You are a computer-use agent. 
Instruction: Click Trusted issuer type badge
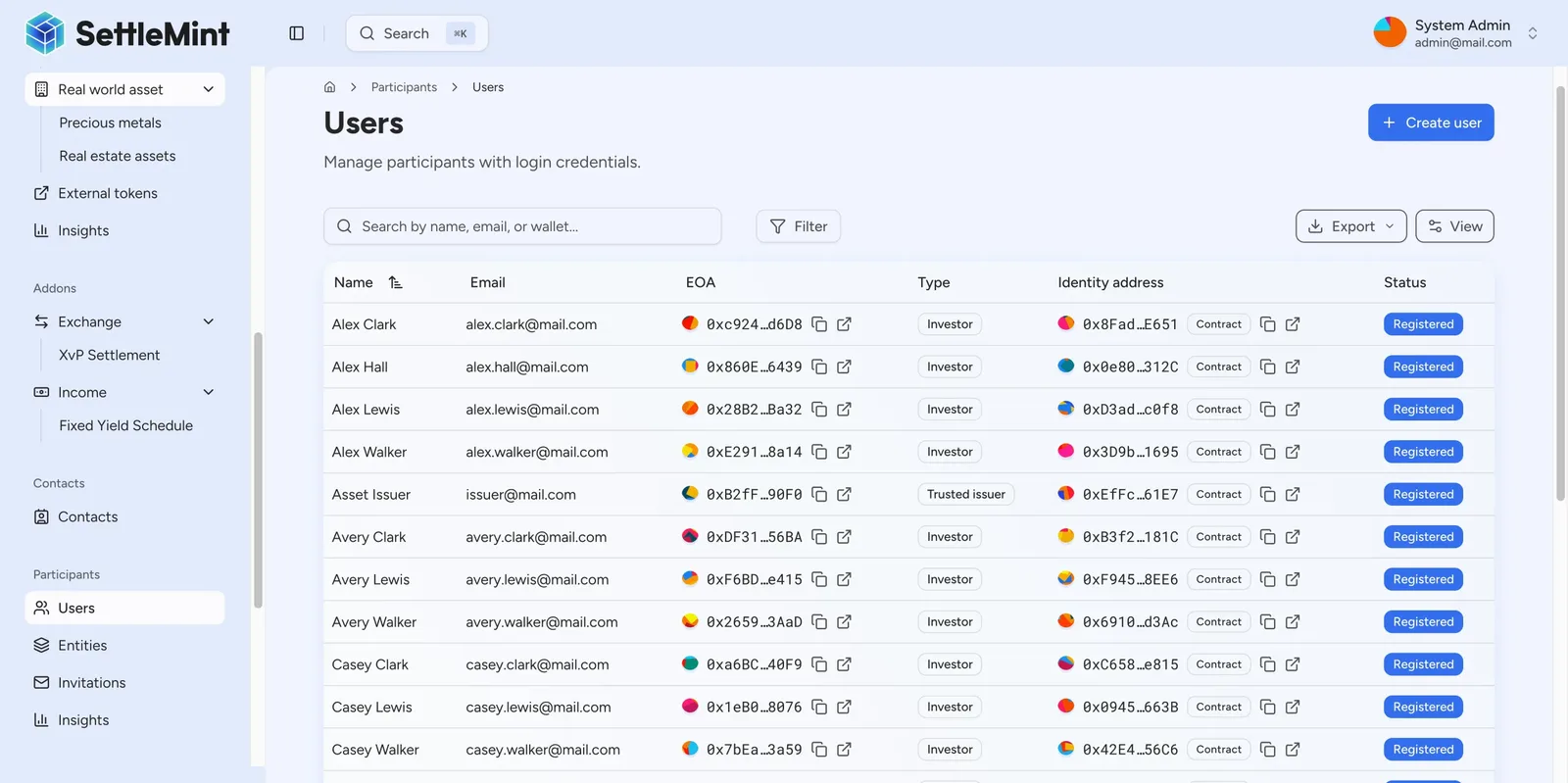(x=965, y=495)
